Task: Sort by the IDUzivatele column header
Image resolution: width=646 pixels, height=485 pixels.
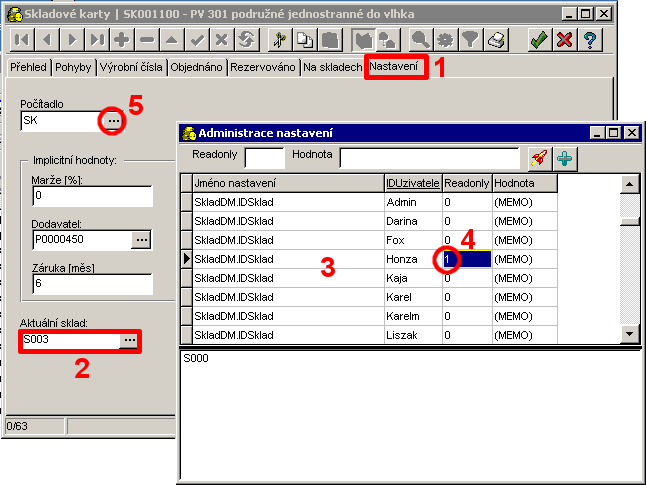Action: coord(412,184)
